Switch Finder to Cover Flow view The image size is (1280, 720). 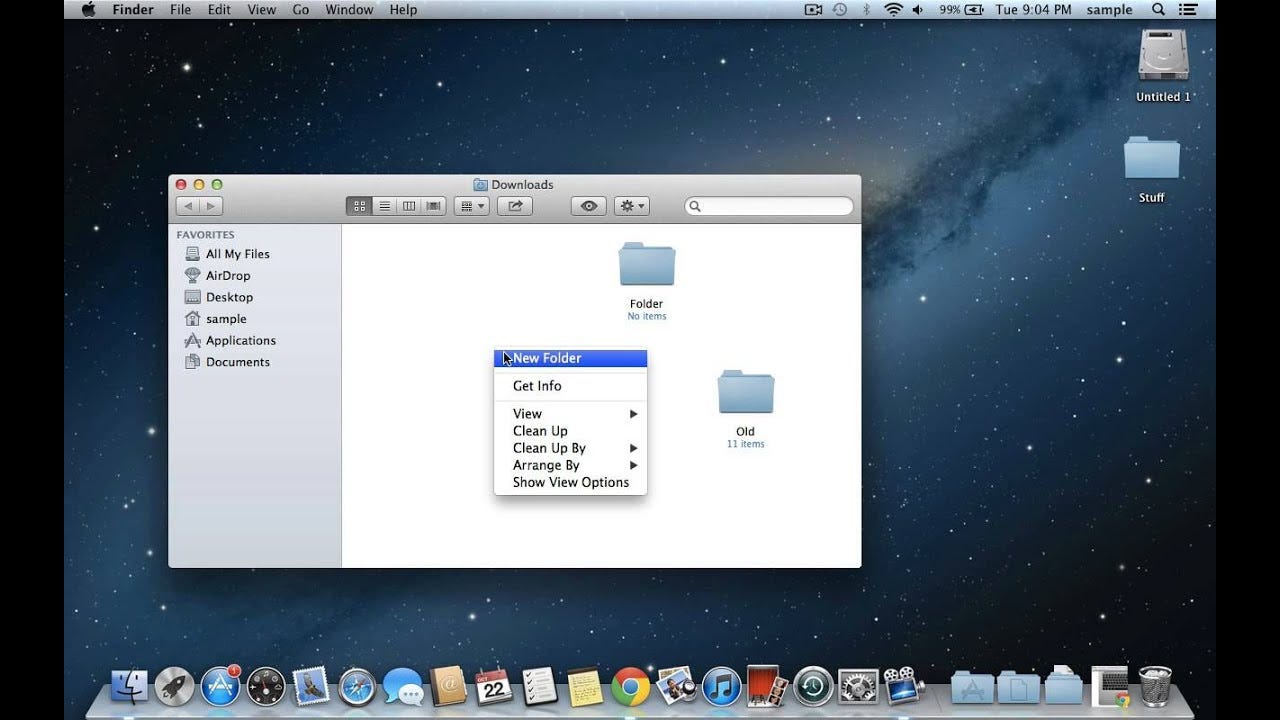pyautogui.click(x=433, y=206)
